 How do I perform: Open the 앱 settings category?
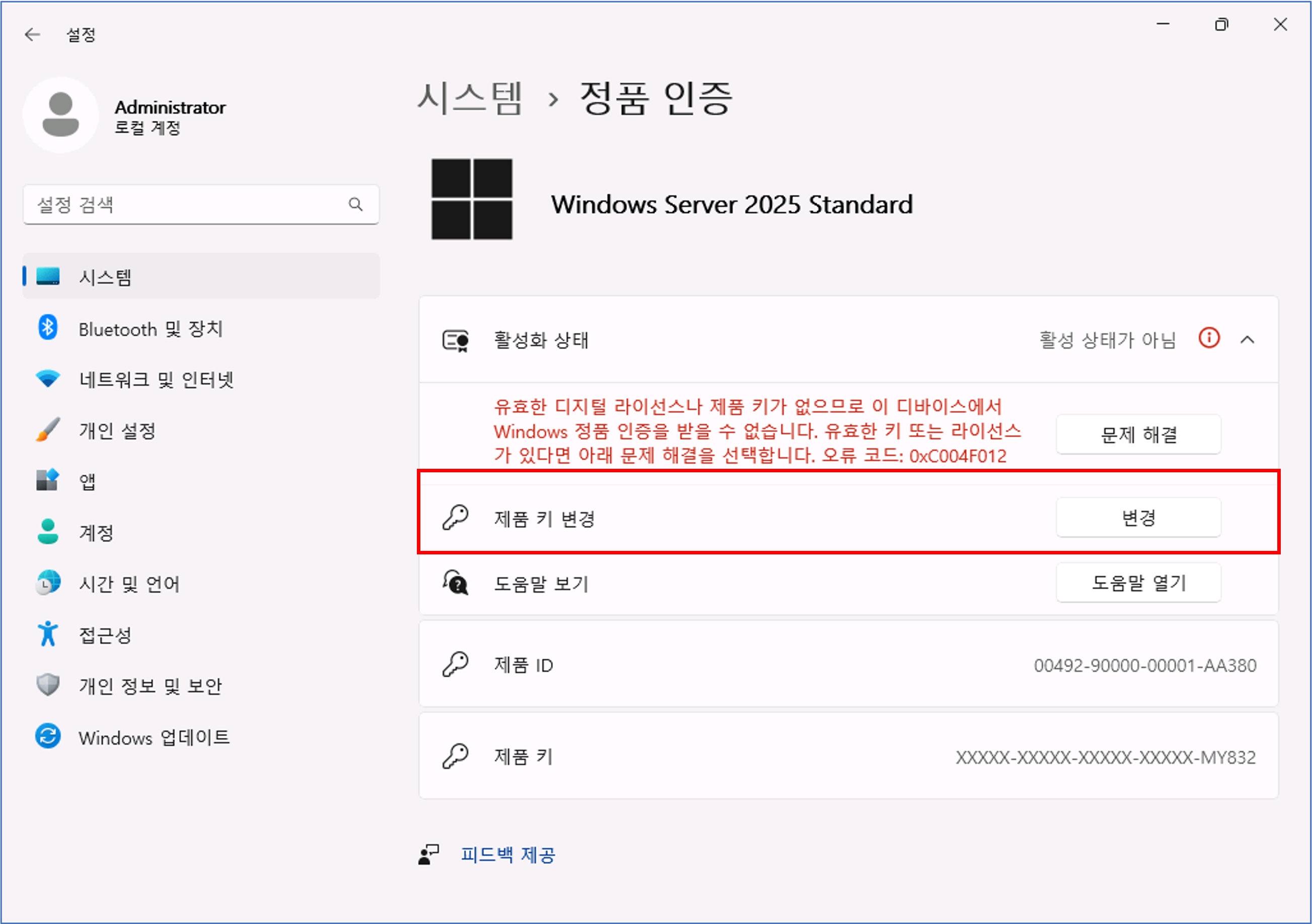point(88,481)
